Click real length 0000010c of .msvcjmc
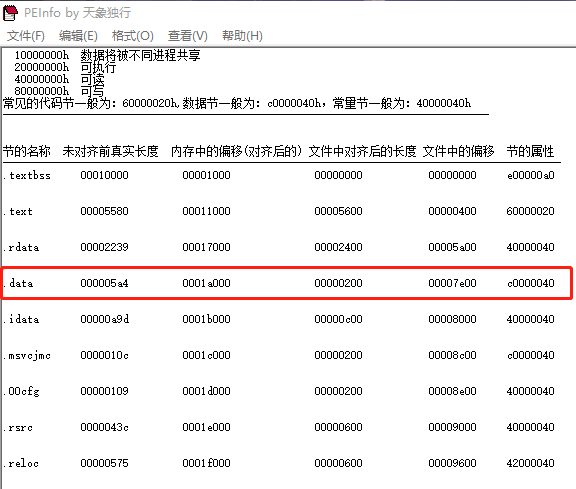The height and width of the screenshot is (489, 576). 104,355
